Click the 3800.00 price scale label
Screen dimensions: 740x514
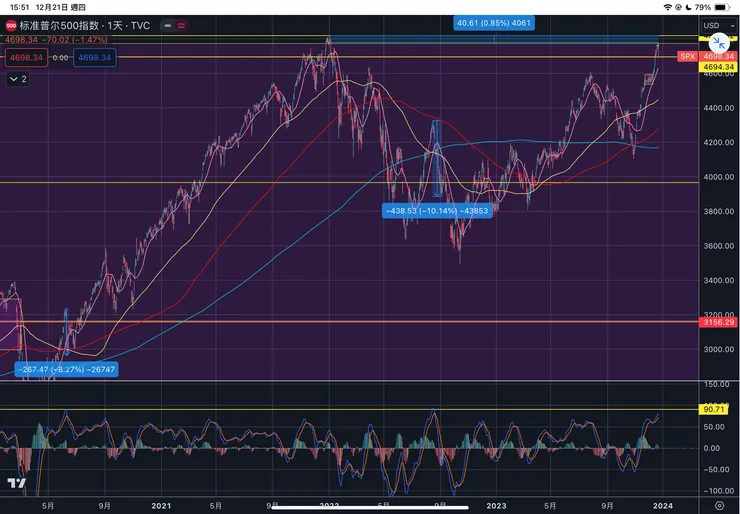pos(718,211)
